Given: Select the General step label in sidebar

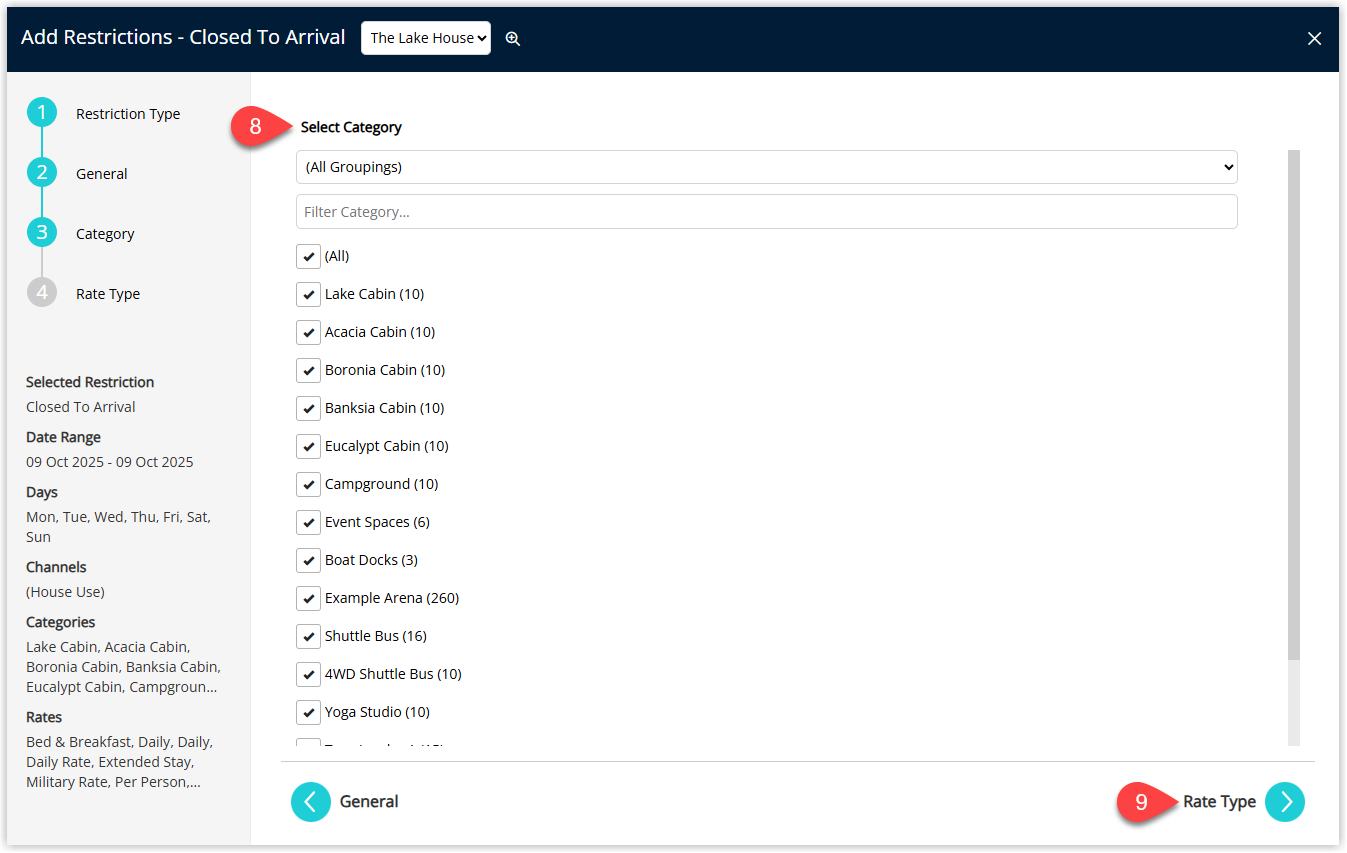Looking at the screenshot, I should click(102, 174).
